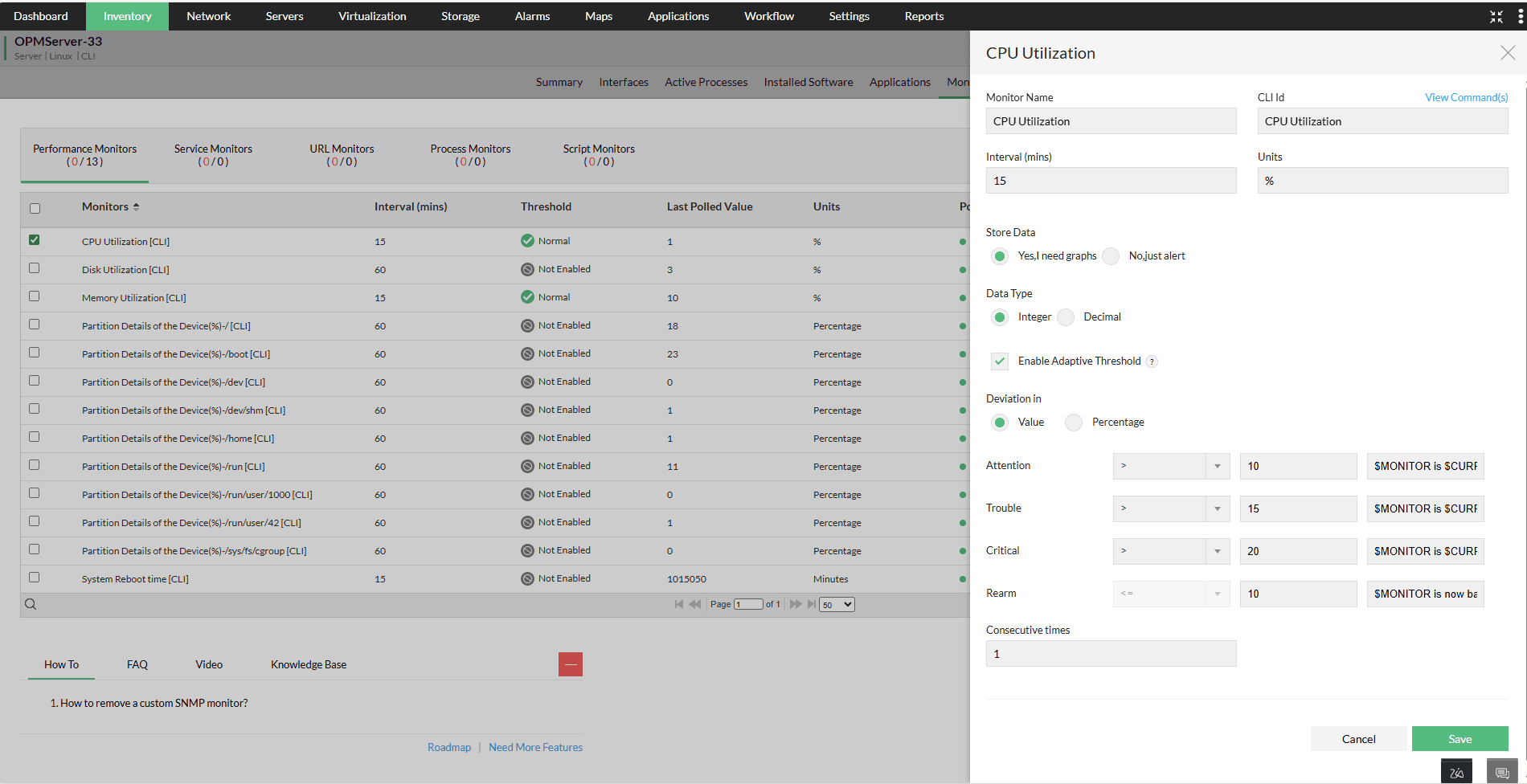This screenshot has width=1527, height=784.
Task: Select the Percentage deviation radio button
Action: (1073, 422)
